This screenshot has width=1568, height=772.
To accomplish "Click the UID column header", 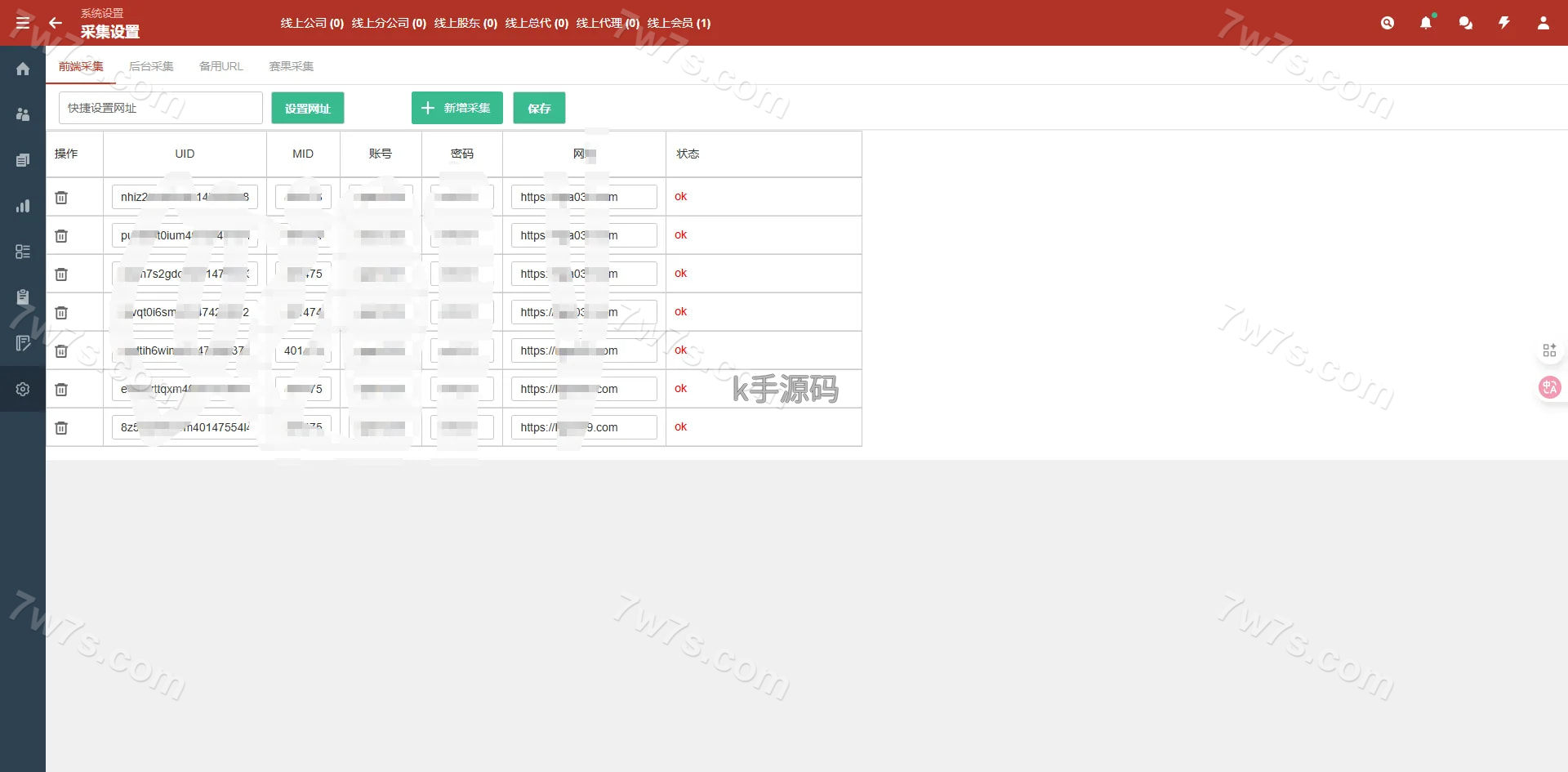I will click(185, 154).
